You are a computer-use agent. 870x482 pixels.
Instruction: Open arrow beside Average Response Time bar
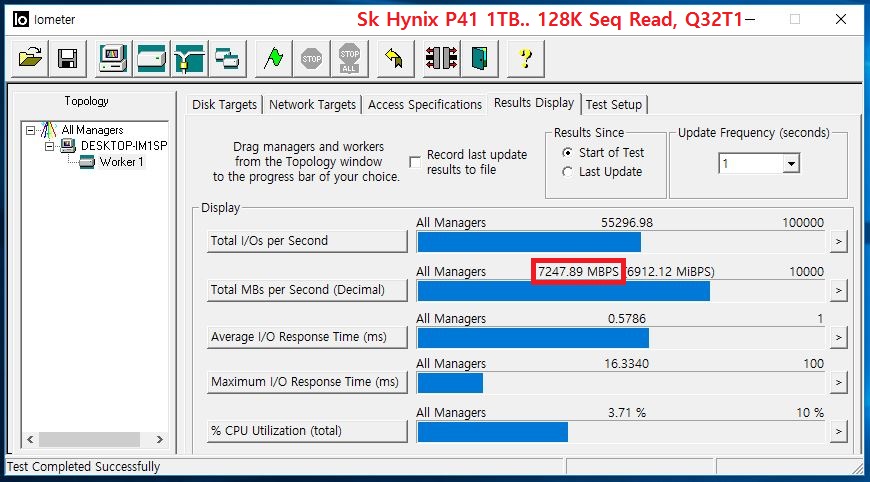click(838, 337)
